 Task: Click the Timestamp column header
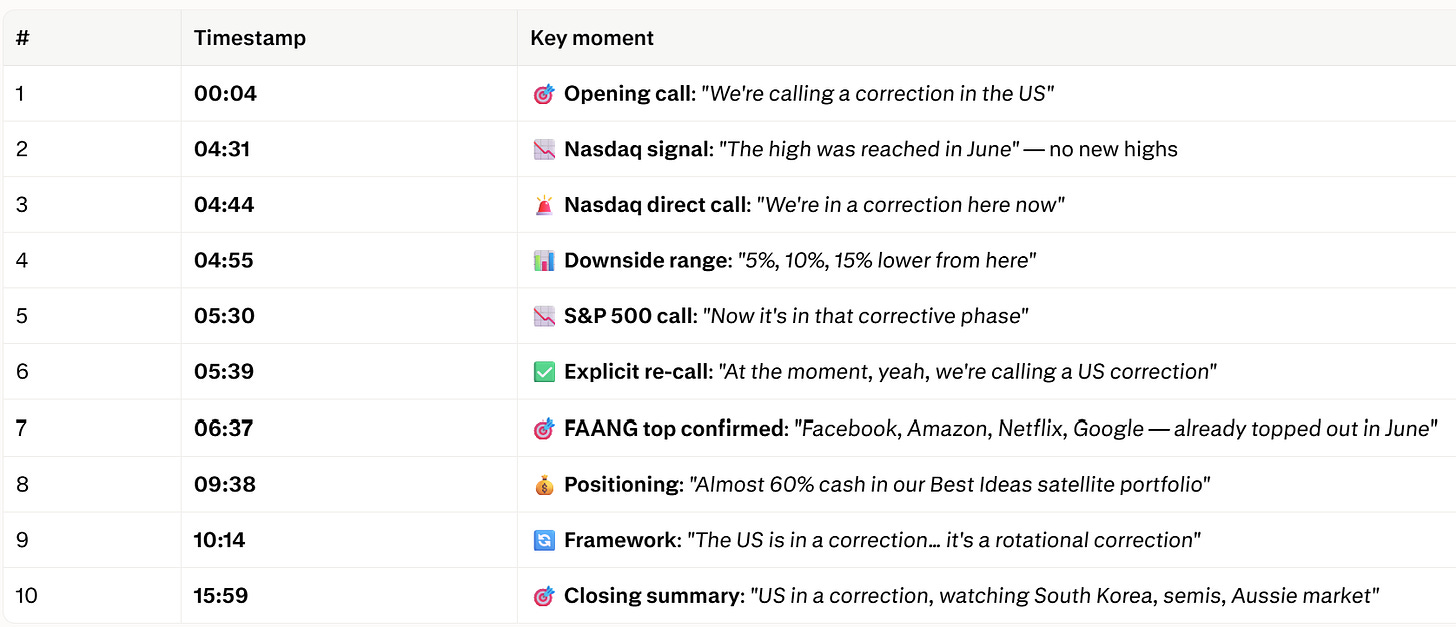250,38
